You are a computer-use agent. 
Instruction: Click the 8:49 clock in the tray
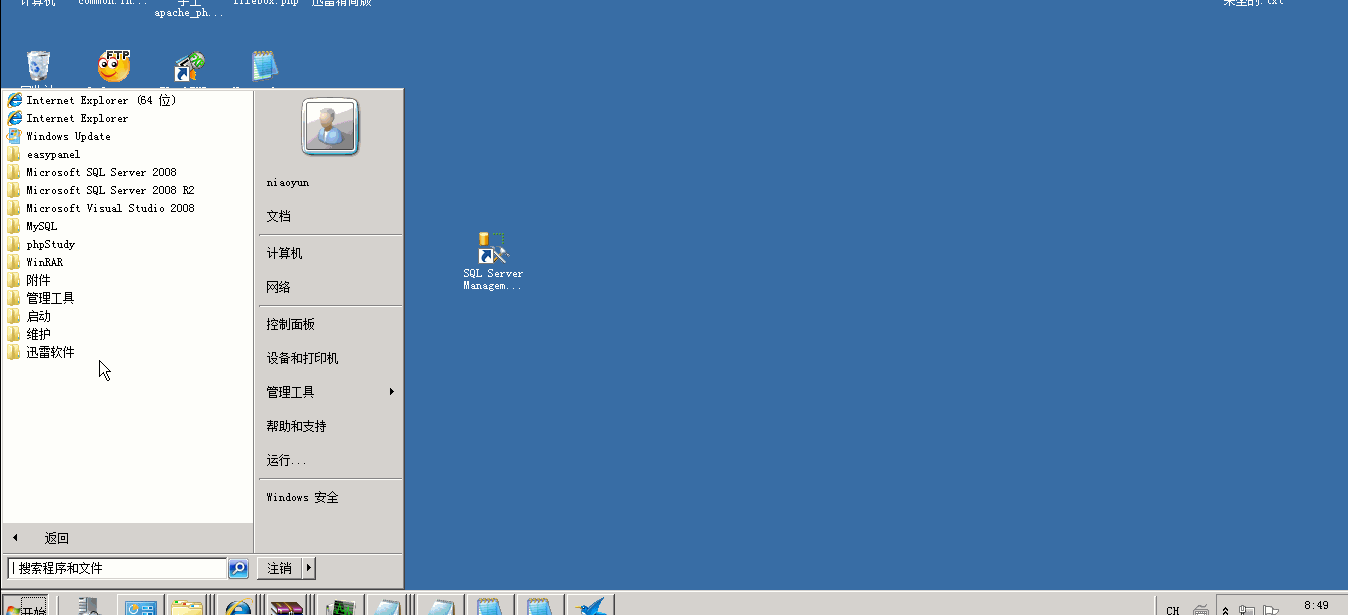[1317, 606]
